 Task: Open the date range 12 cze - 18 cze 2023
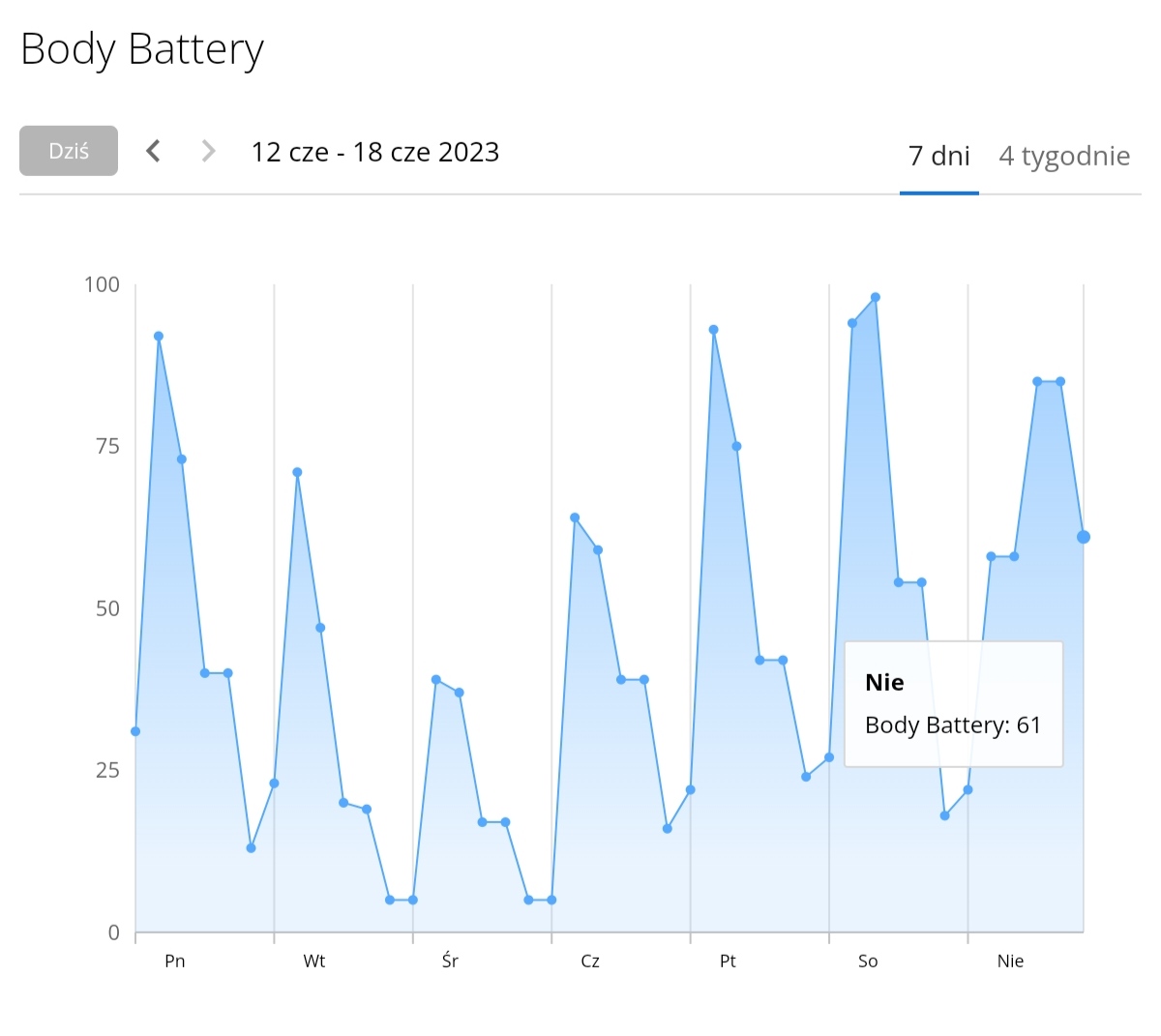tap(375, 152)
